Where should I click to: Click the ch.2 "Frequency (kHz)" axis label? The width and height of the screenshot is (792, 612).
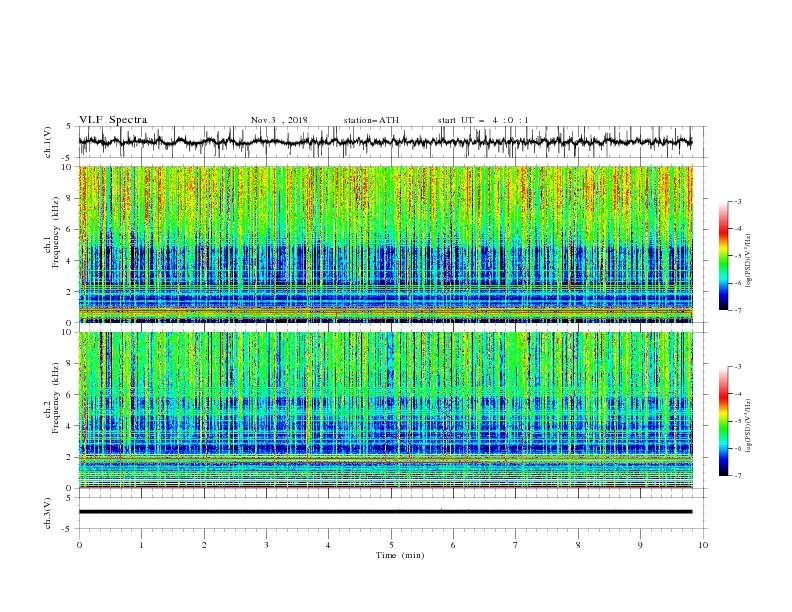coord(56,398)
